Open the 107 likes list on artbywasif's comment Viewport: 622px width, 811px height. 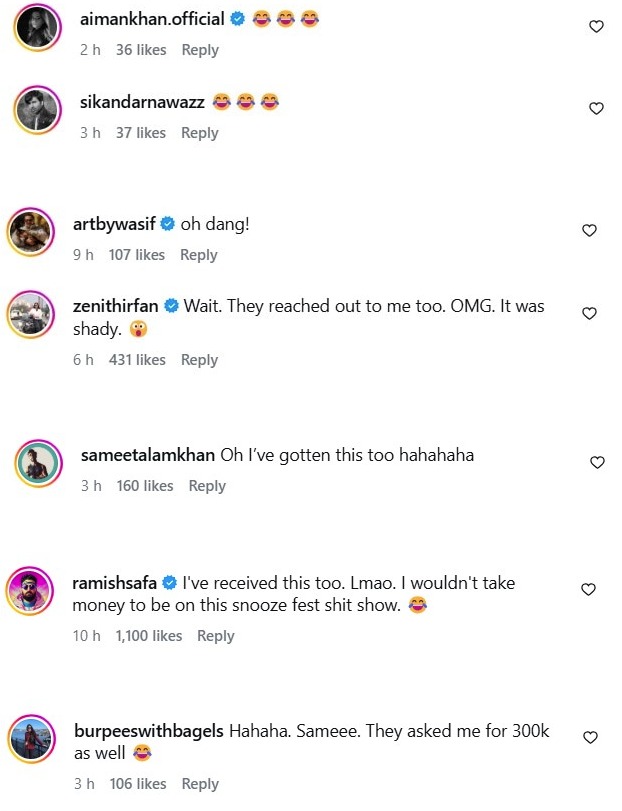[137, 255]
